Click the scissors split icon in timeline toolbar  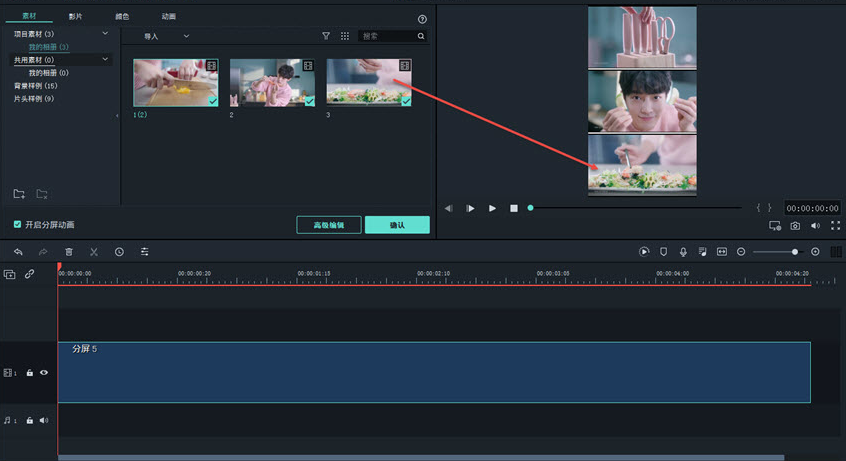[x=94, y=252]
